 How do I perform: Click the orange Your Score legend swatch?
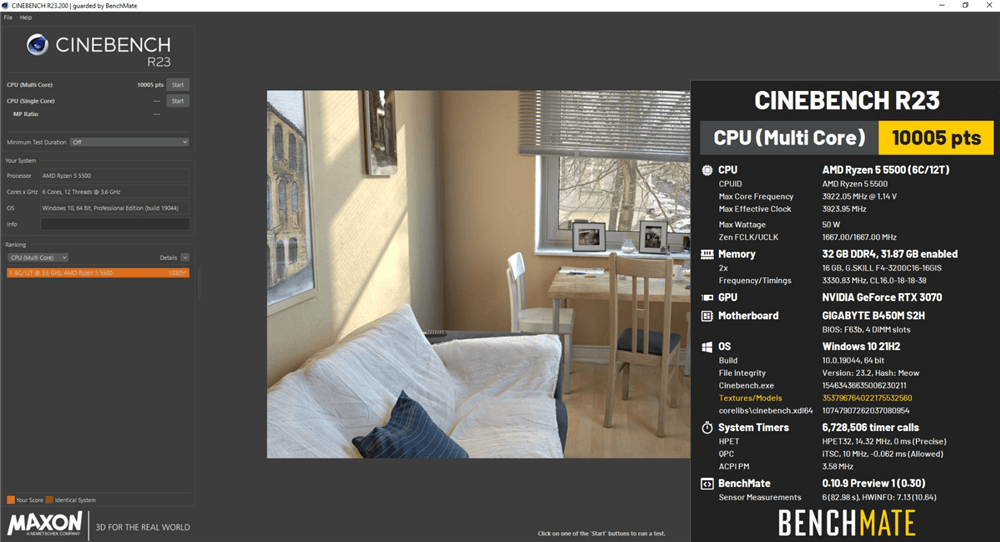point(10,499)
